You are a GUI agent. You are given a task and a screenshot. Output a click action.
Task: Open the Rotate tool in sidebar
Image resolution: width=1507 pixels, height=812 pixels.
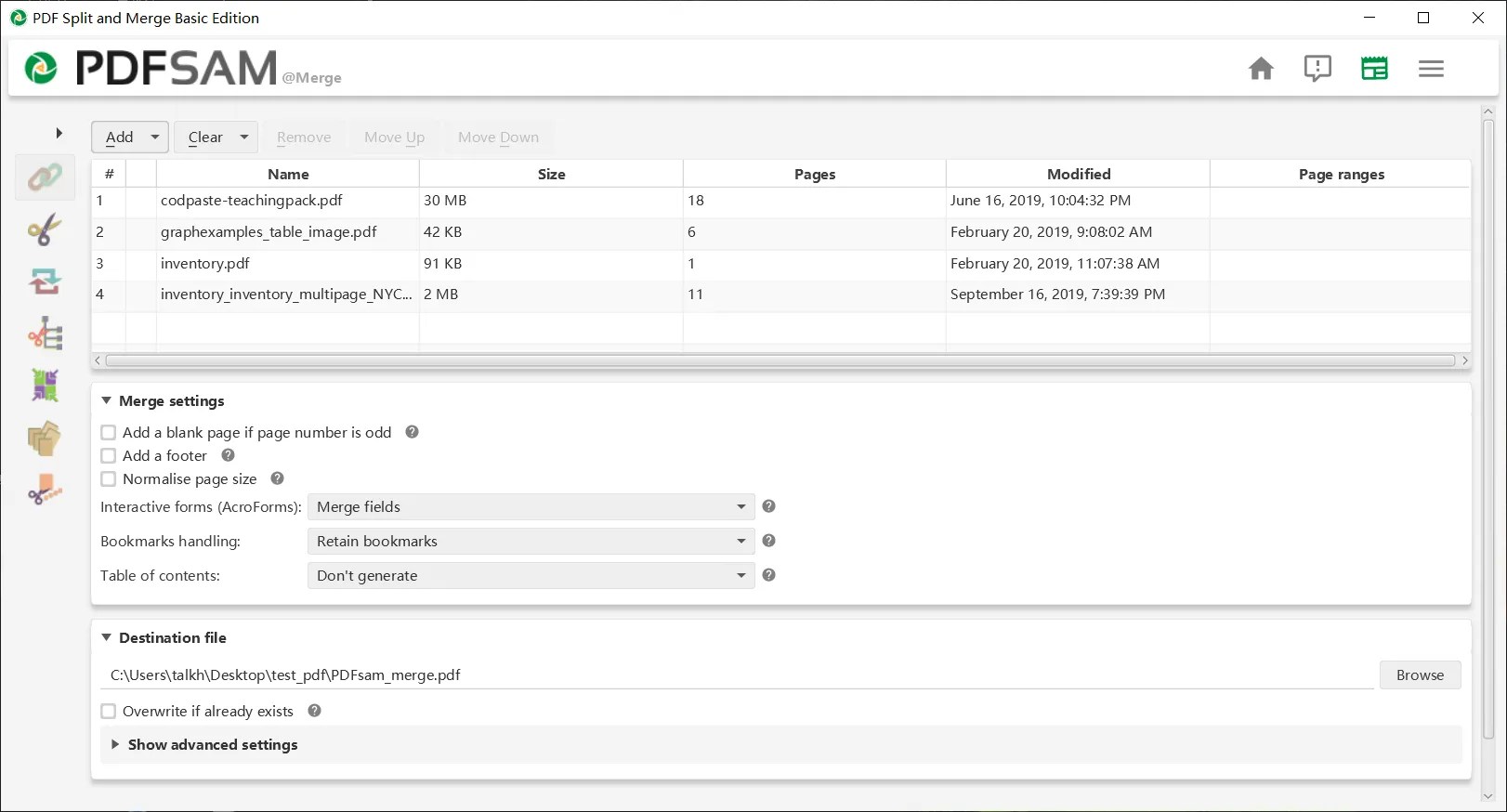(x=45, y=281)
